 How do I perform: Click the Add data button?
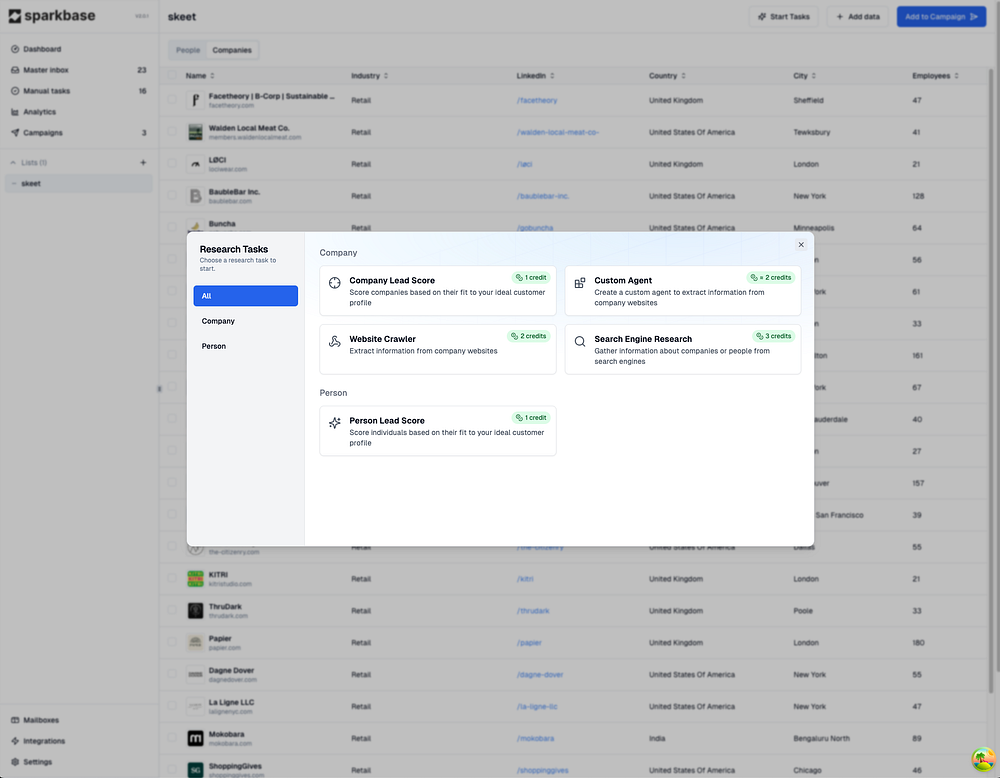858,17
